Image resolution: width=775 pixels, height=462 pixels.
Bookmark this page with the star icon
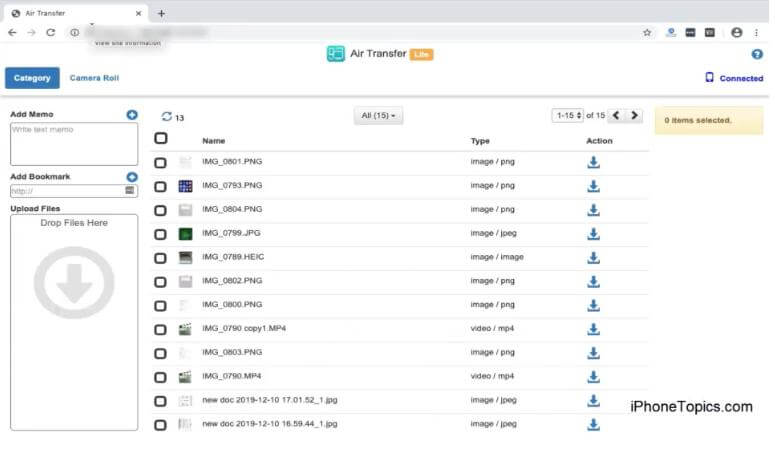coord(647,32)
